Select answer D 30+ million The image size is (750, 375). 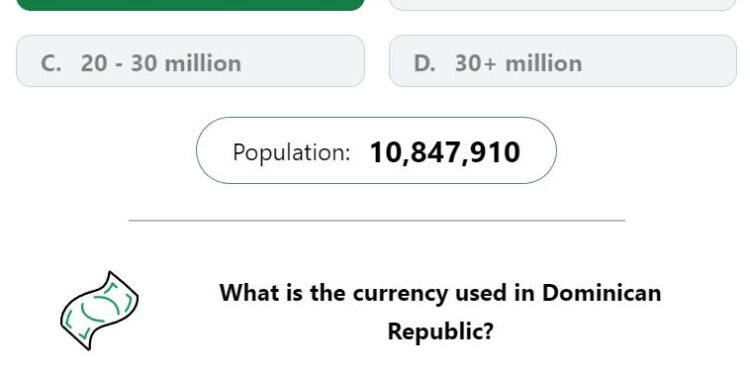[563, 61]
